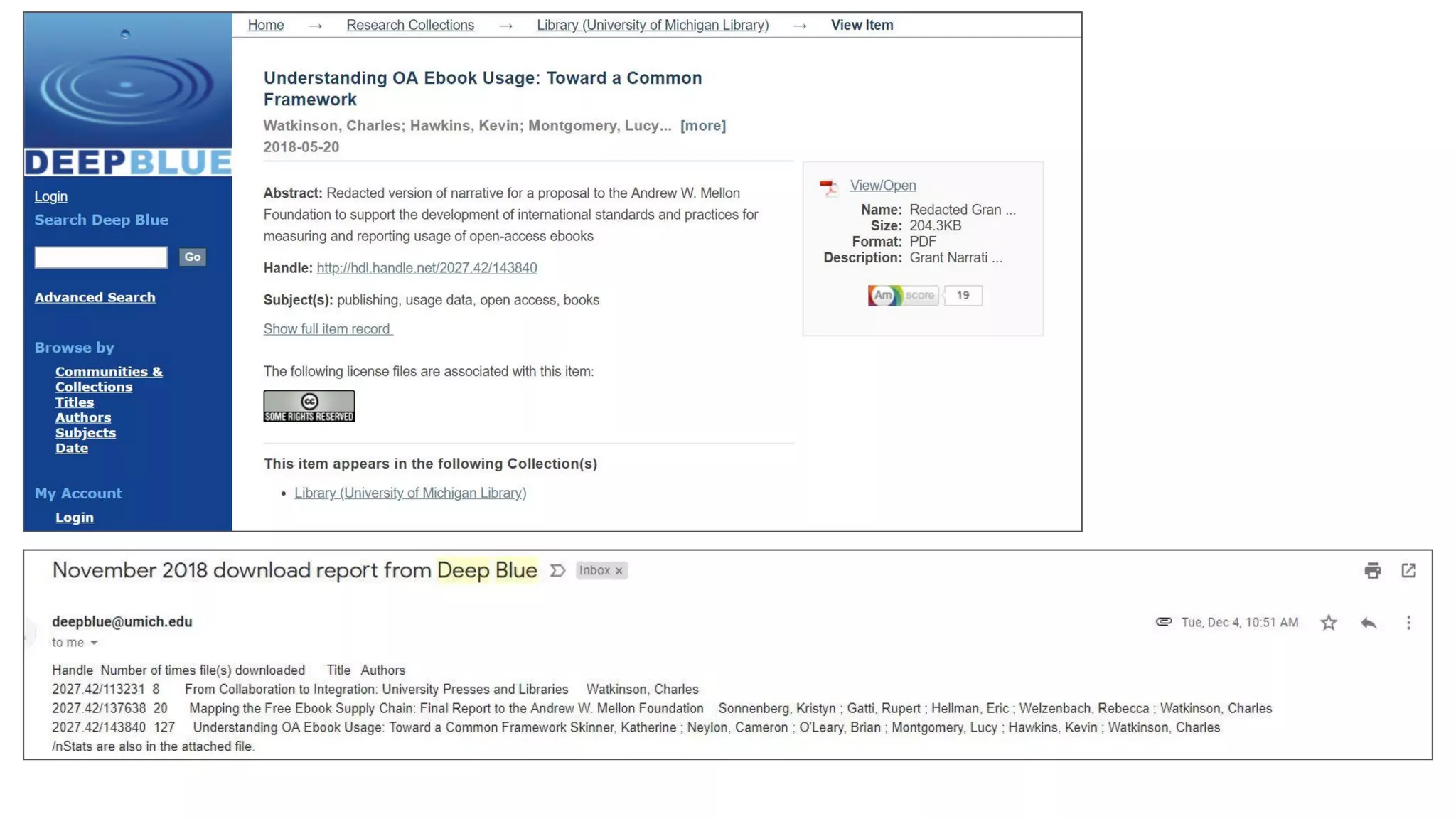1456x819 pixels.
Task: Click the Go search button
Action: click(192, 257)
